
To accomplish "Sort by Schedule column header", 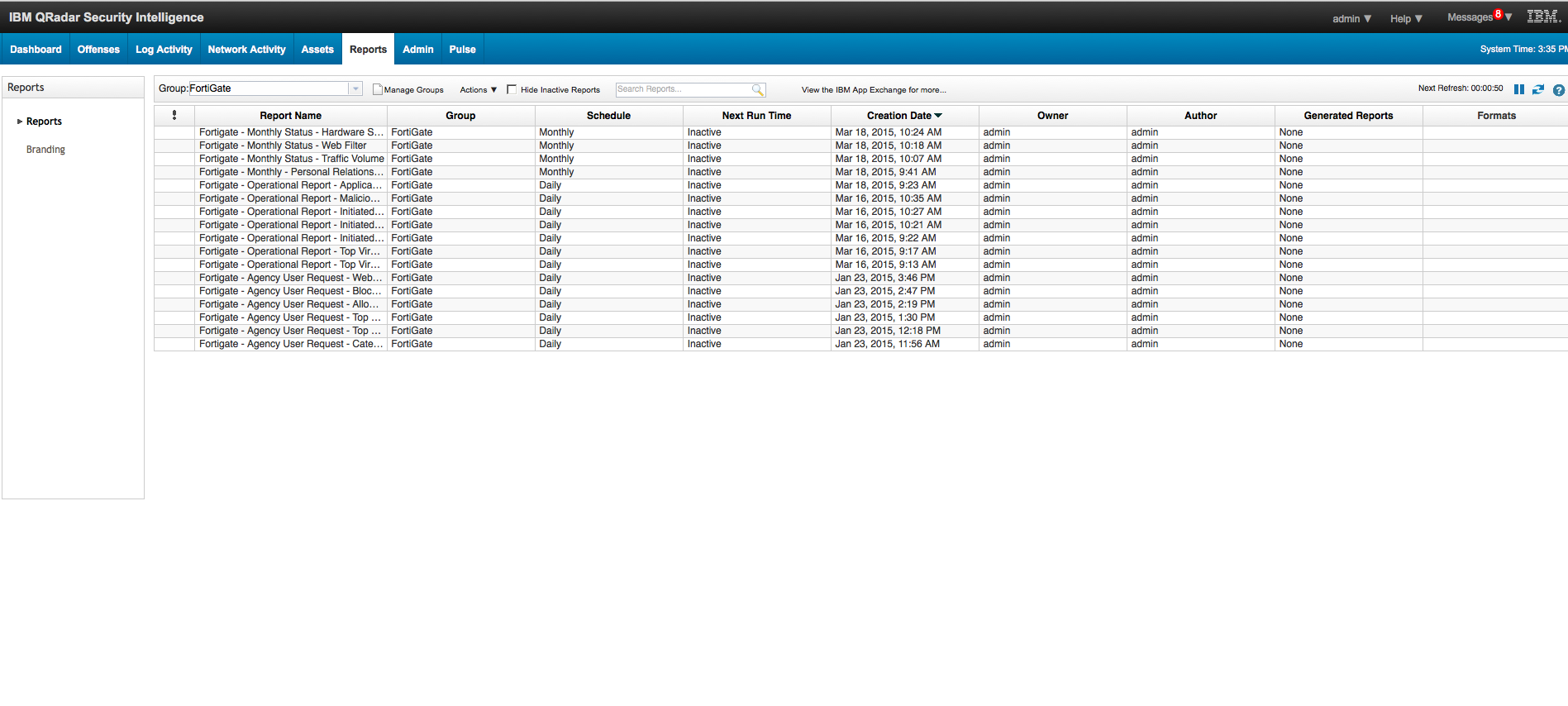I will (x=608, y=116).
